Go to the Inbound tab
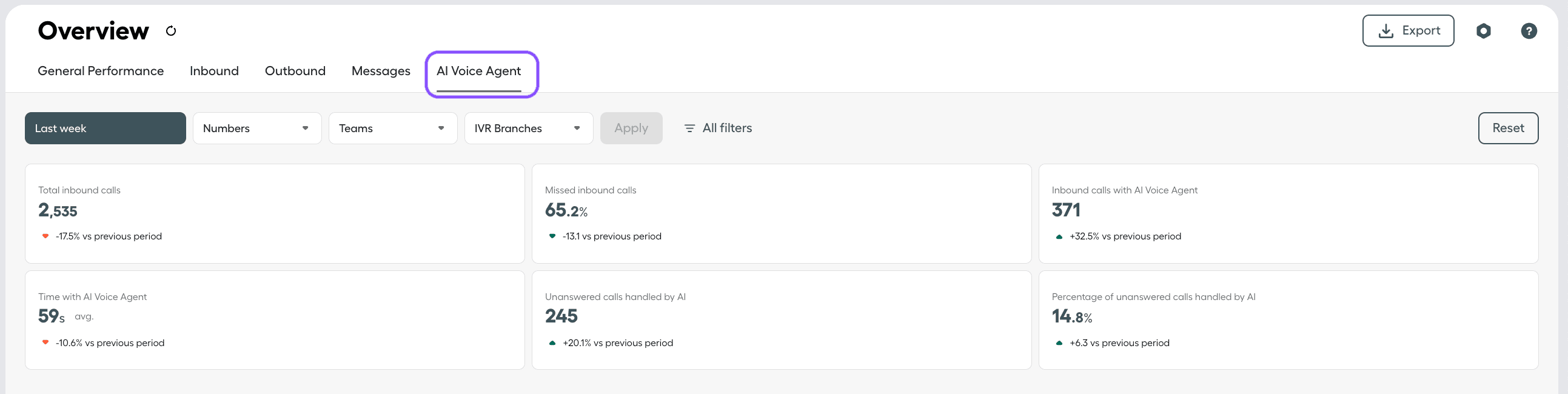The image size is (1568, 394). click(214, 72)
